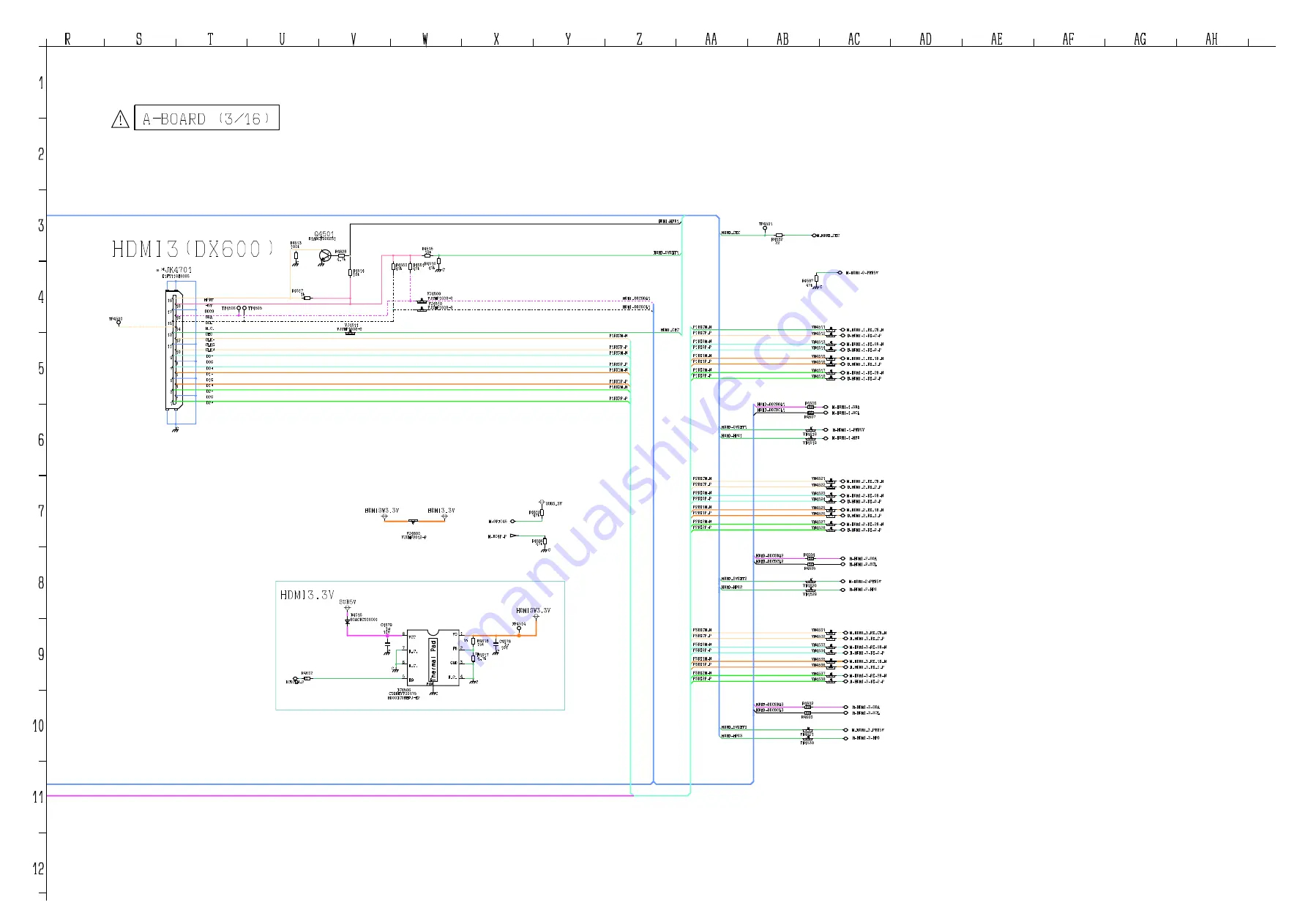Click column header AF
The height and width of the screenshot is (924, 1308).
pyautogui.click(x=1069, y=39)
